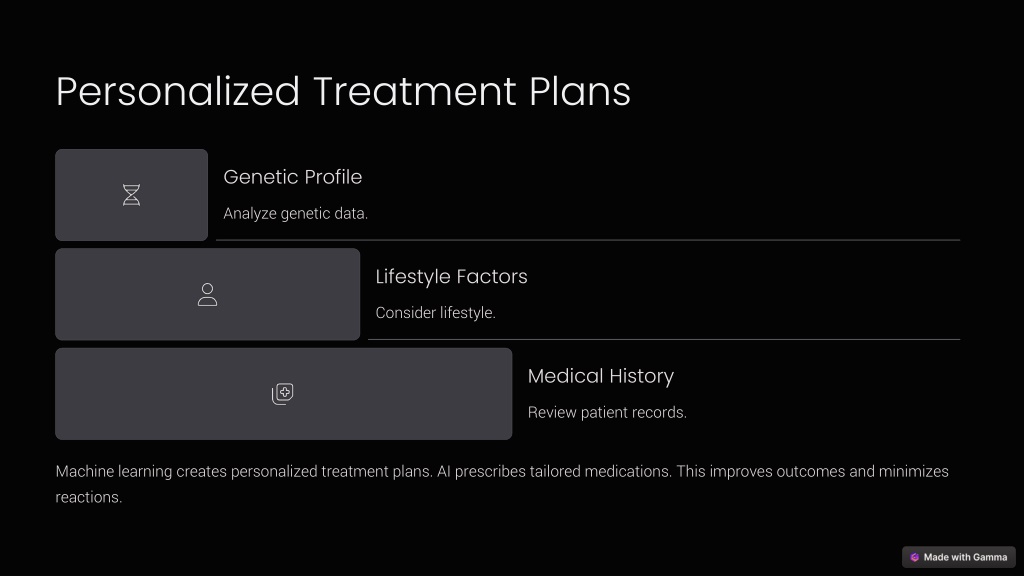Click the divider line under Genetic Profile

(588, 240)
